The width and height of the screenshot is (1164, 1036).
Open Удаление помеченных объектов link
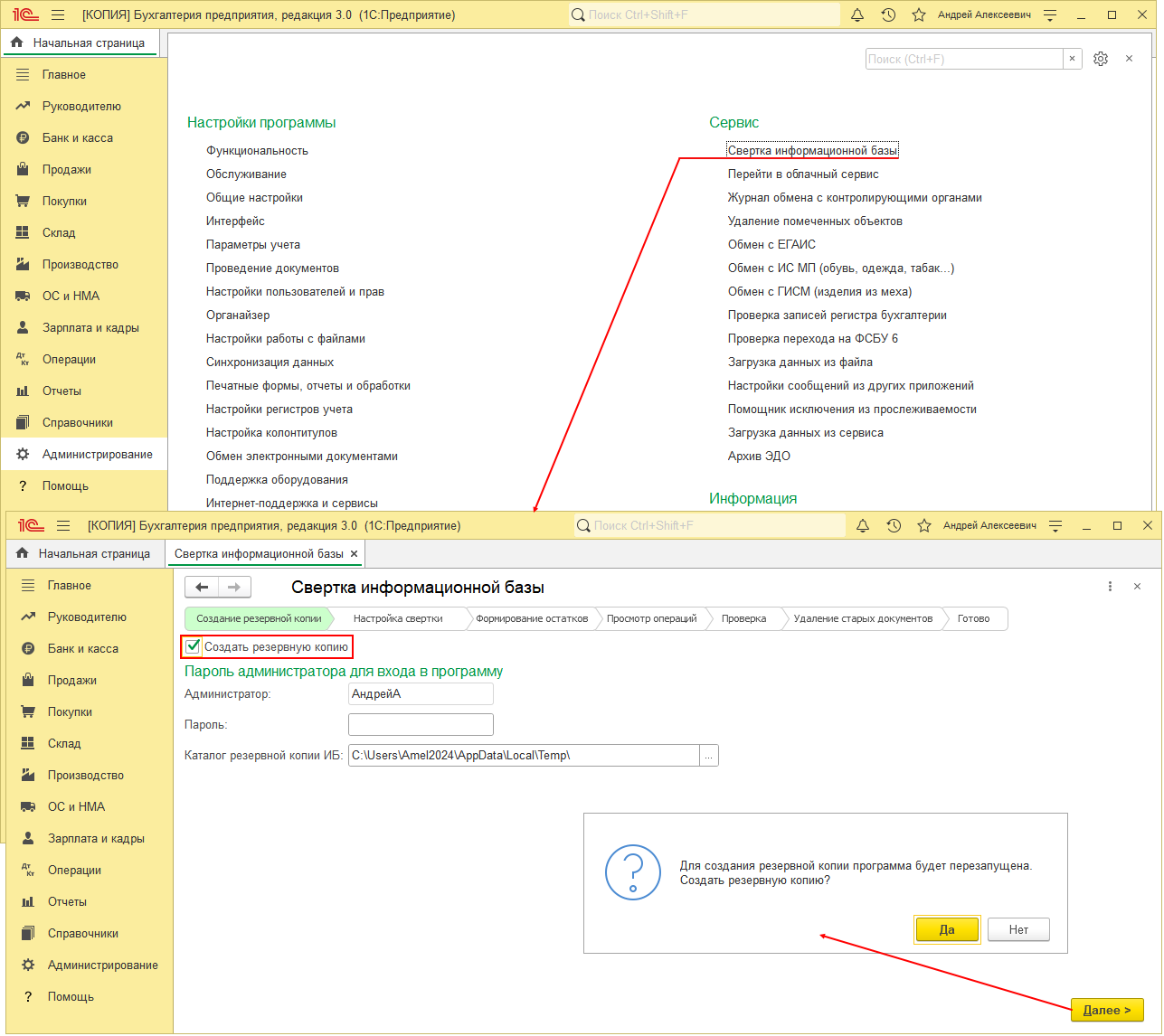coord(815,221)
